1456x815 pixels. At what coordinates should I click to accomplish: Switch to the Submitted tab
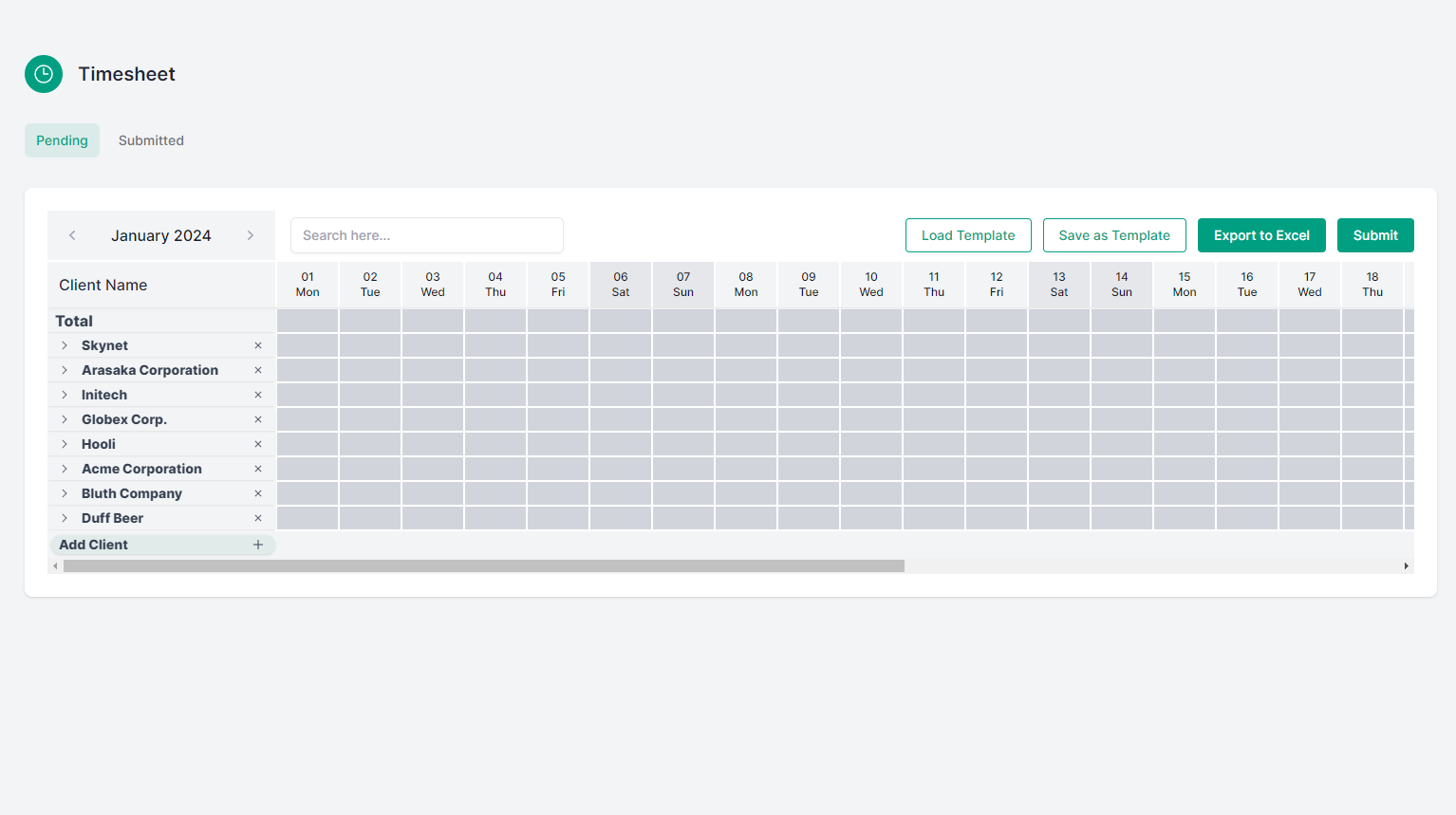point(151,140)
